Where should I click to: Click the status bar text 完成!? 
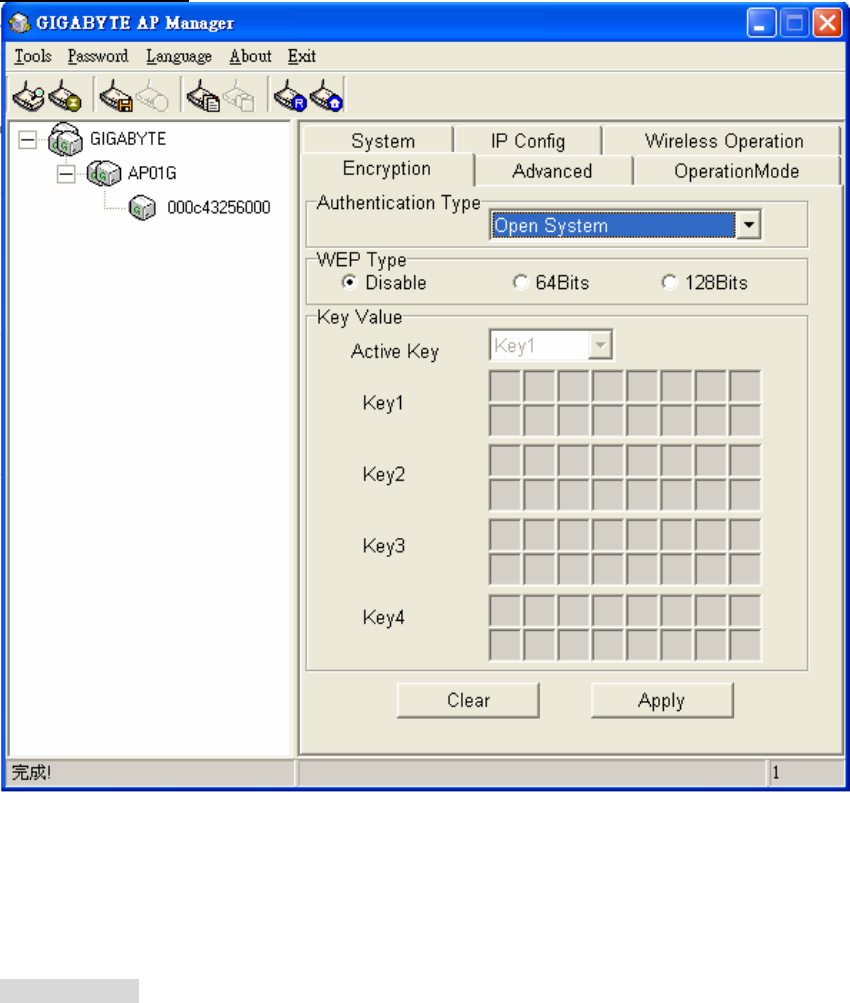click(31, 773)
